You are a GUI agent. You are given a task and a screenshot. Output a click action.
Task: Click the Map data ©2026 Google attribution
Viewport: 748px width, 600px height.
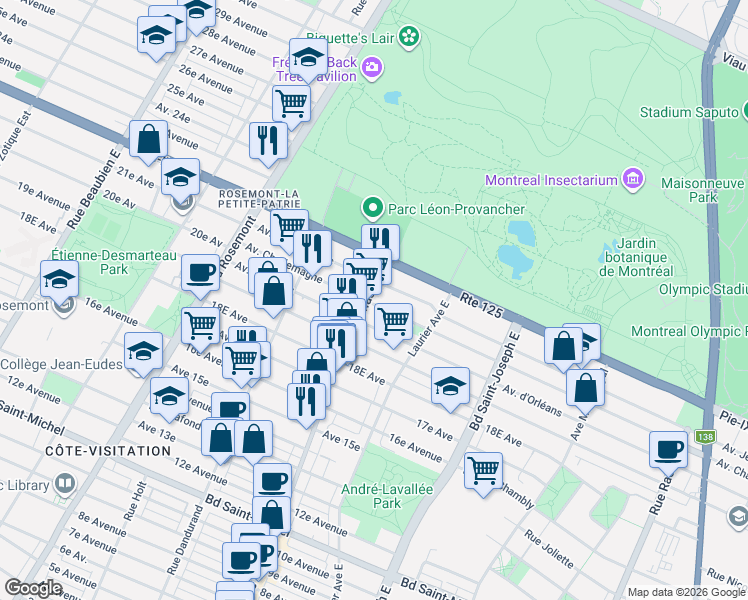click(x=687, y=592)
